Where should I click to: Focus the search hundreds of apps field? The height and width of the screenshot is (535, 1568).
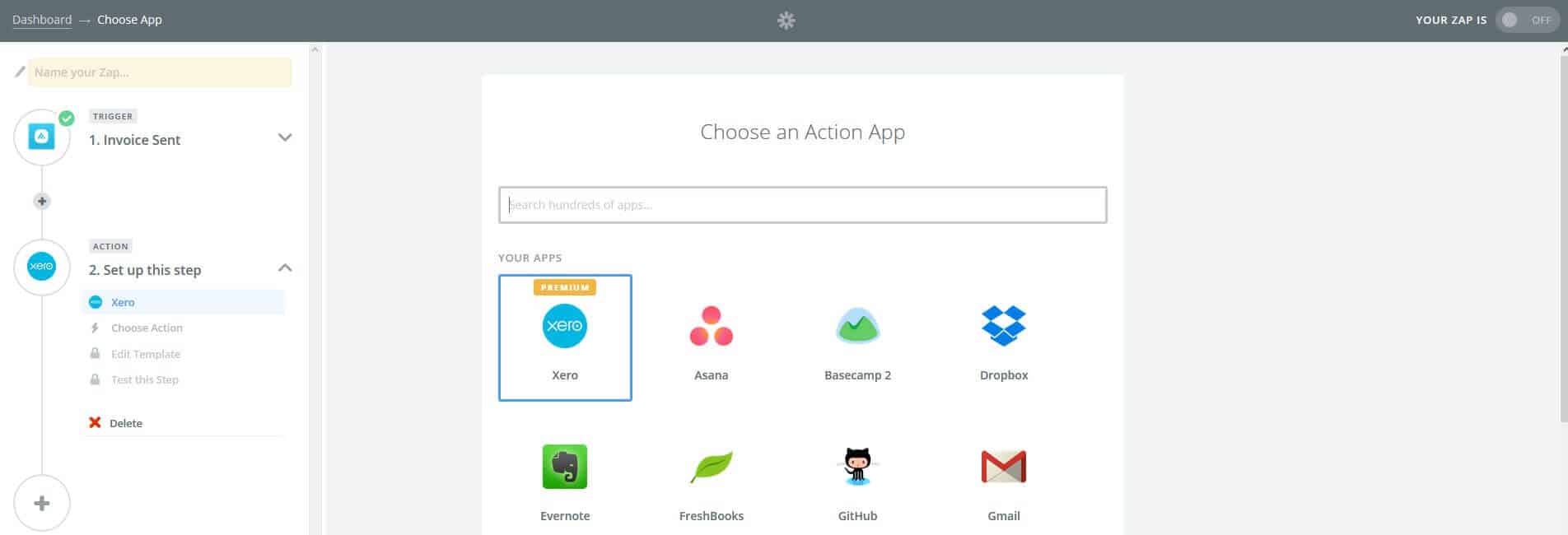pyautogui.click(x=802, y=205)
